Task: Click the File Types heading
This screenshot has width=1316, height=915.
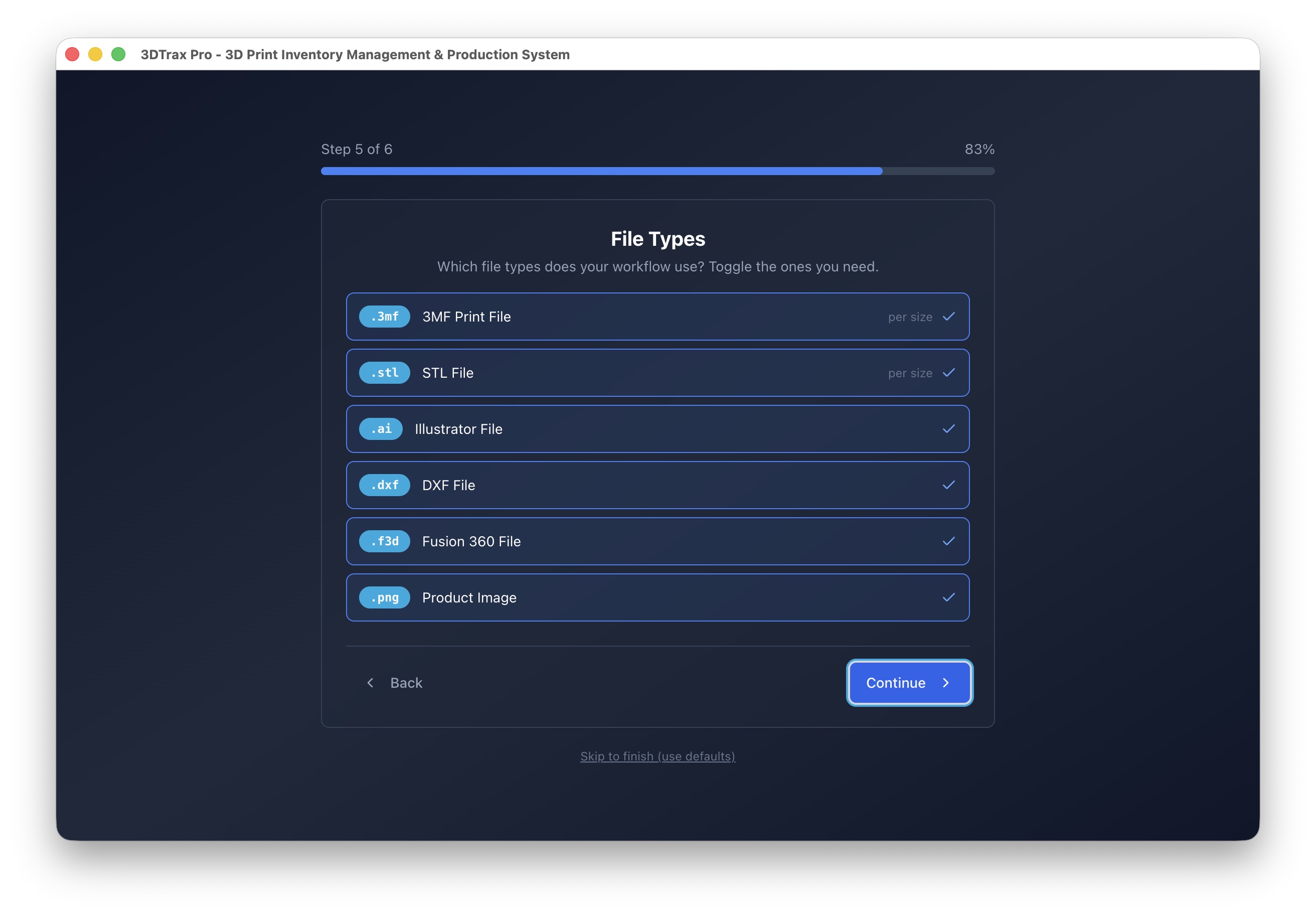Action: click(657, 238)
